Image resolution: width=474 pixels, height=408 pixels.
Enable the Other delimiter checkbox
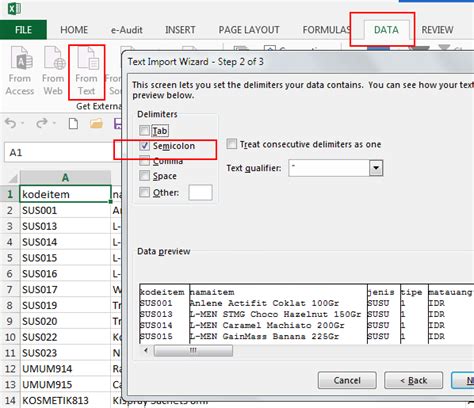coord(144,192)
